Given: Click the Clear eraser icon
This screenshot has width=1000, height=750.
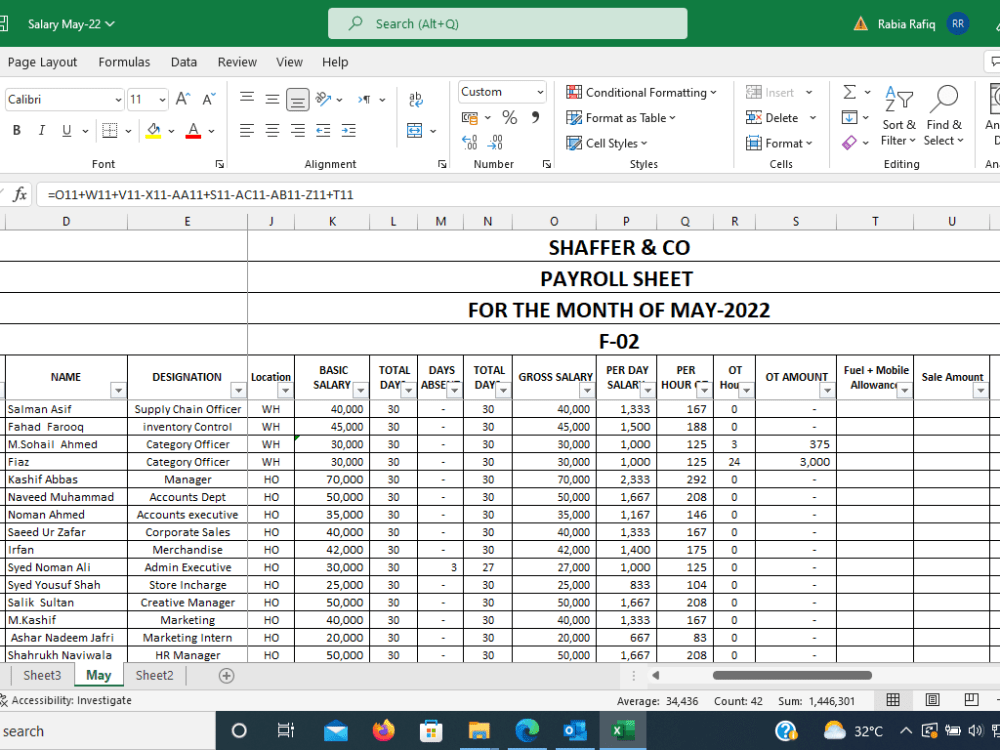Looking at the screenshot, I should point(849,142).
